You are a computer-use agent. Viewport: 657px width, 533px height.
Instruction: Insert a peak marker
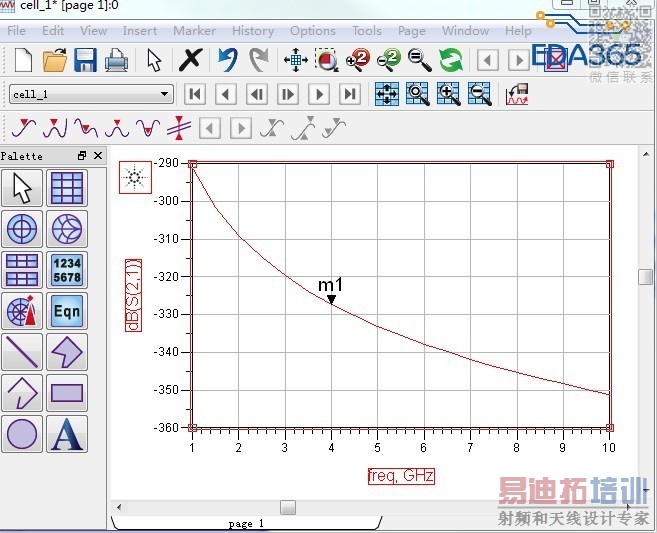(54, 128)
